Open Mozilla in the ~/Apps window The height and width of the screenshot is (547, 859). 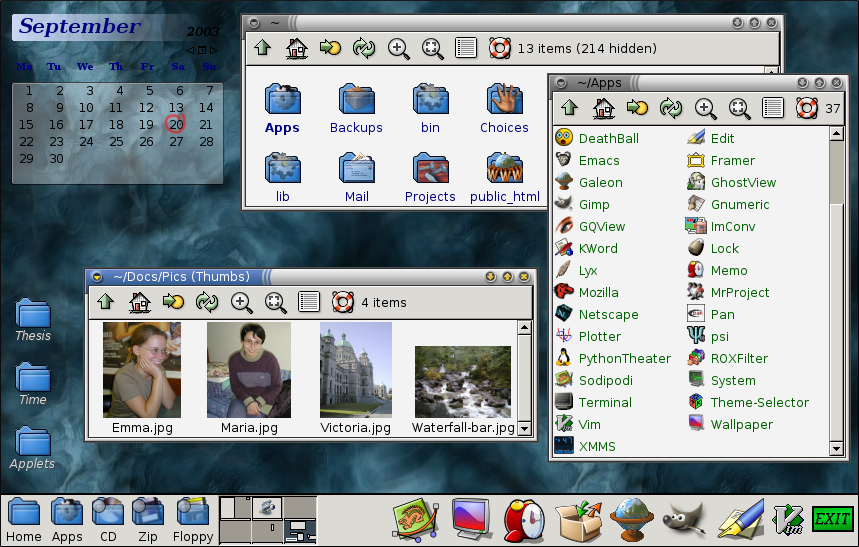(598, 293)
